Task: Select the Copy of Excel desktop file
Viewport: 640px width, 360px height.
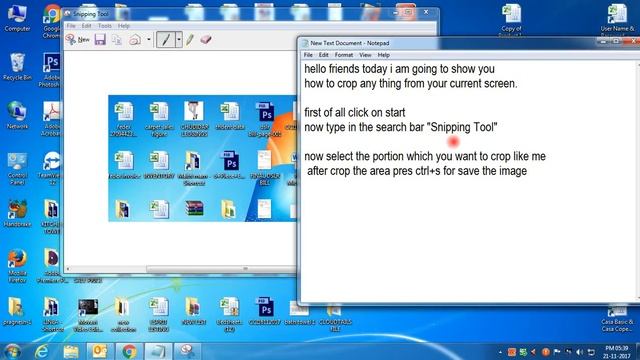Action: [x=511, y=20]
